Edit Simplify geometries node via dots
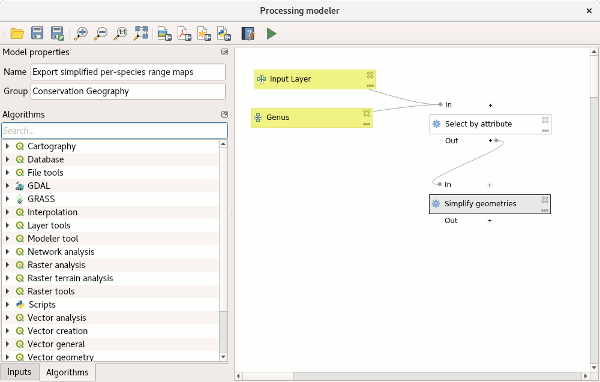Screen dimensions: 600x382 (545, 210)
